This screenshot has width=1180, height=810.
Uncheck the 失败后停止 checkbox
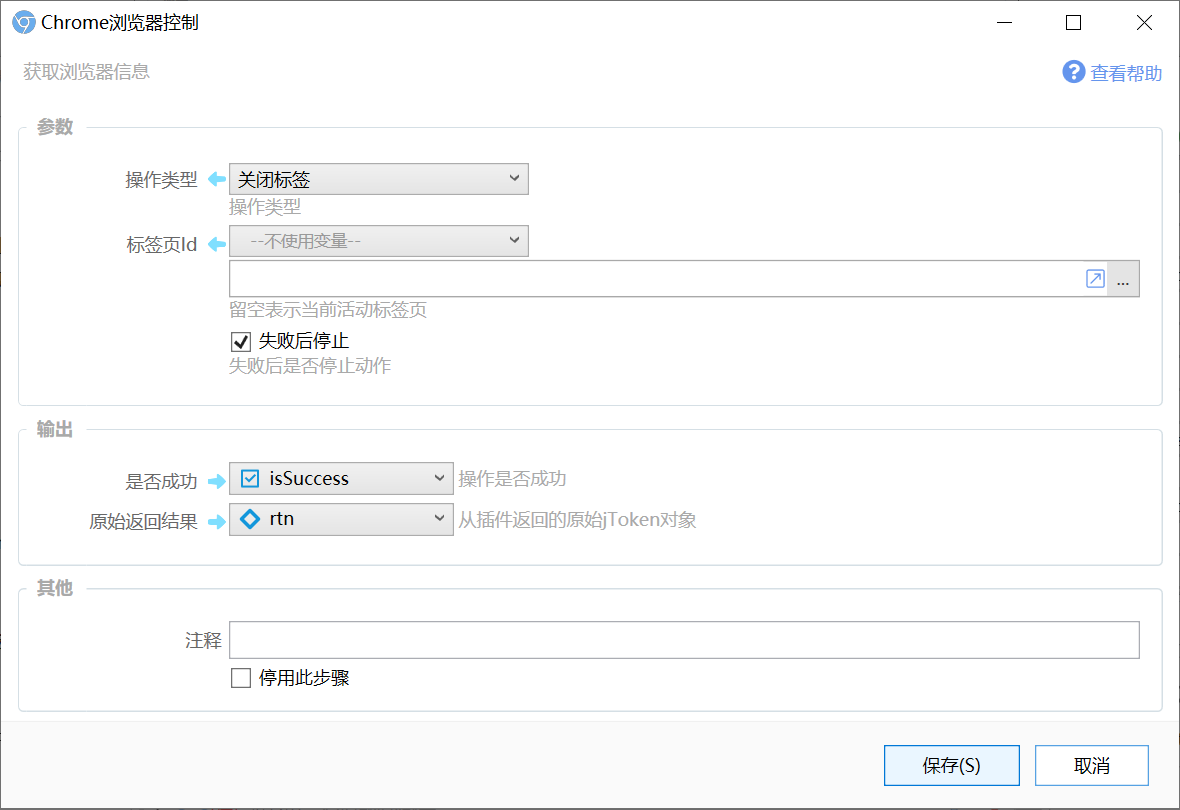tap(241, 342)
